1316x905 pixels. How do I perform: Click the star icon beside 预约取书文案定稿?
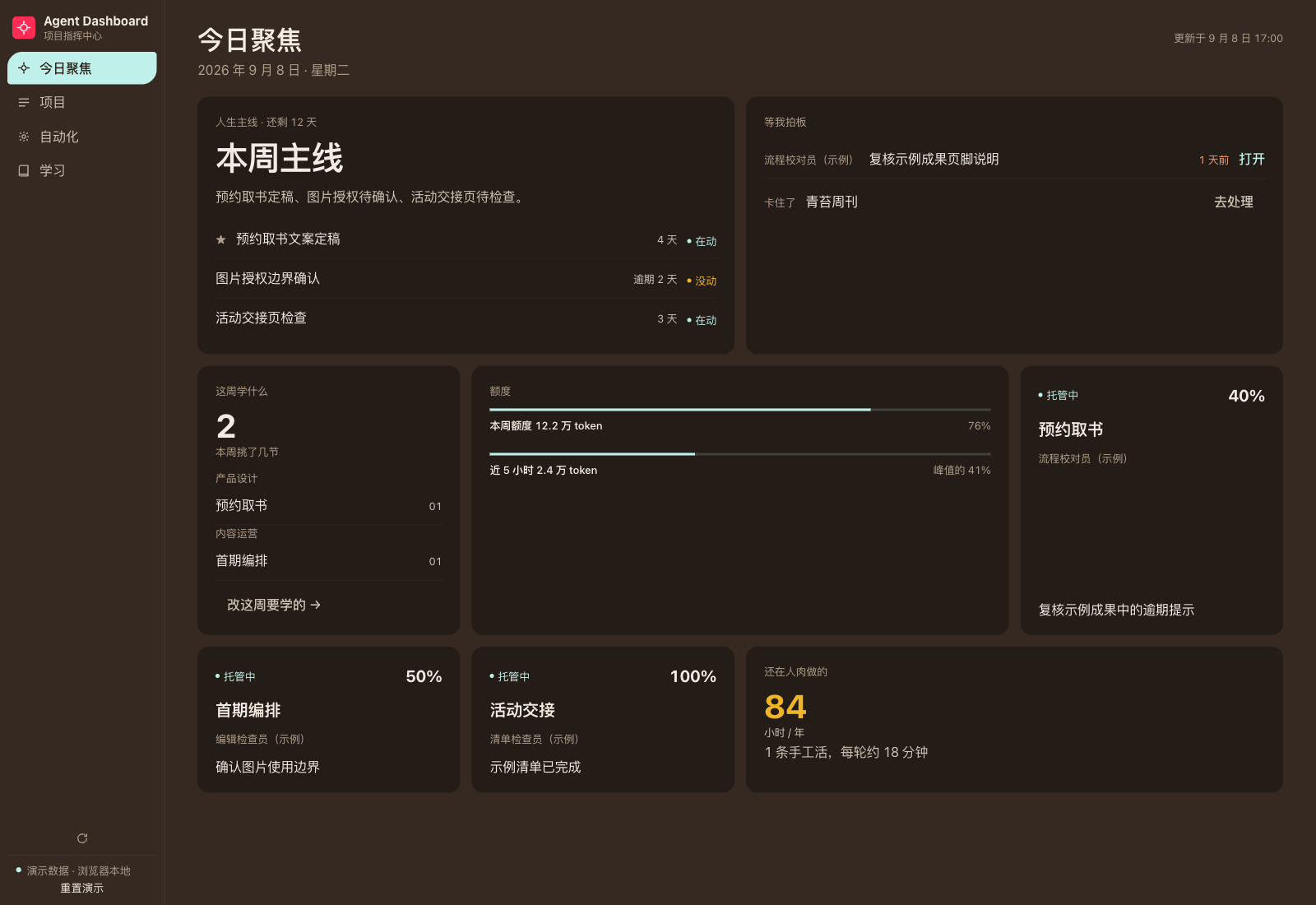(x=220, y=239)
